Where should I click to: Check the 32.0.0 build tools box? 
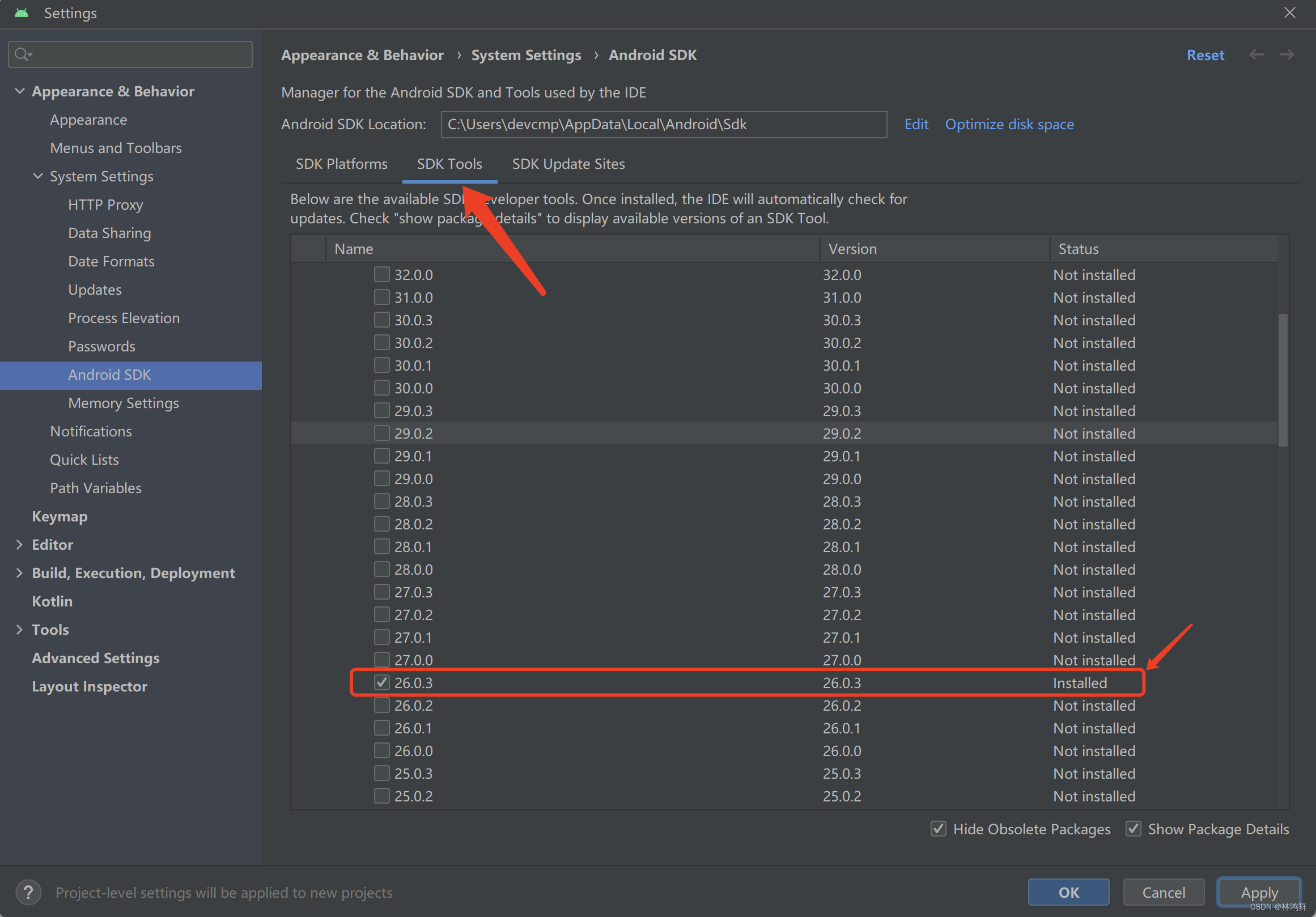[x=382, y=274]
